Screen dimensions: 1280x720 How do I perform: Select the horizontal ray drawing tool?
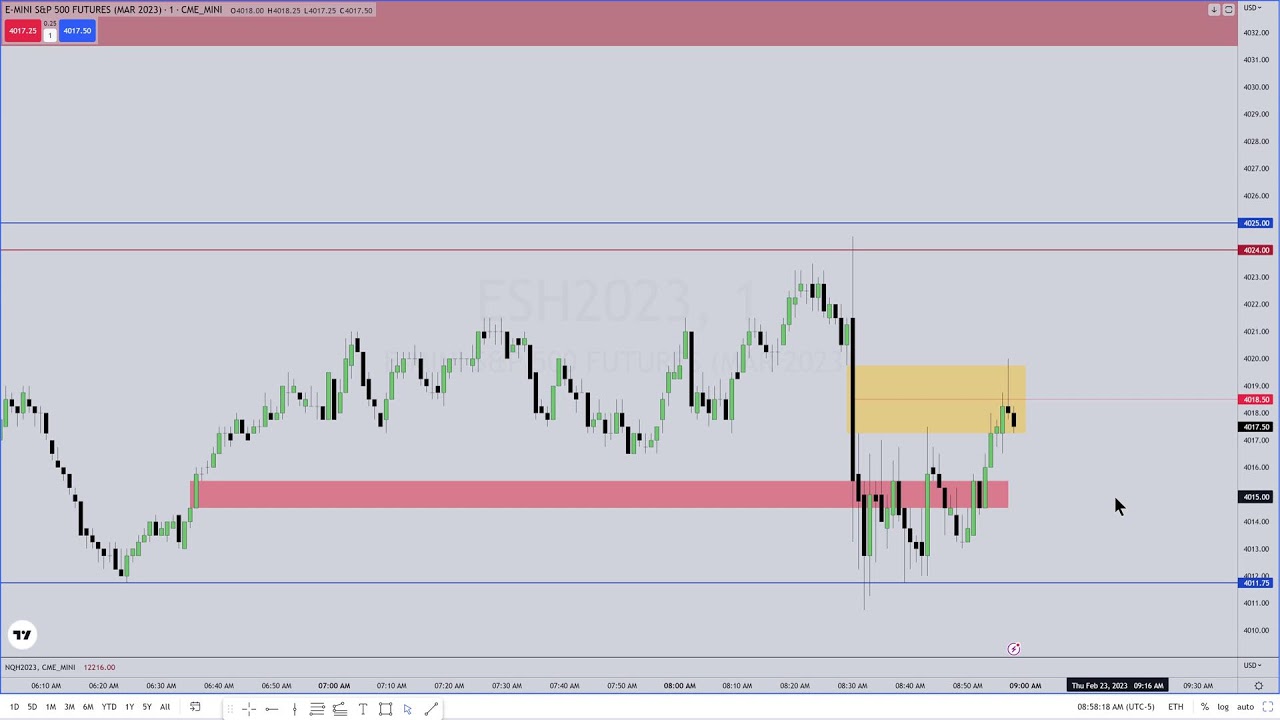272,709
